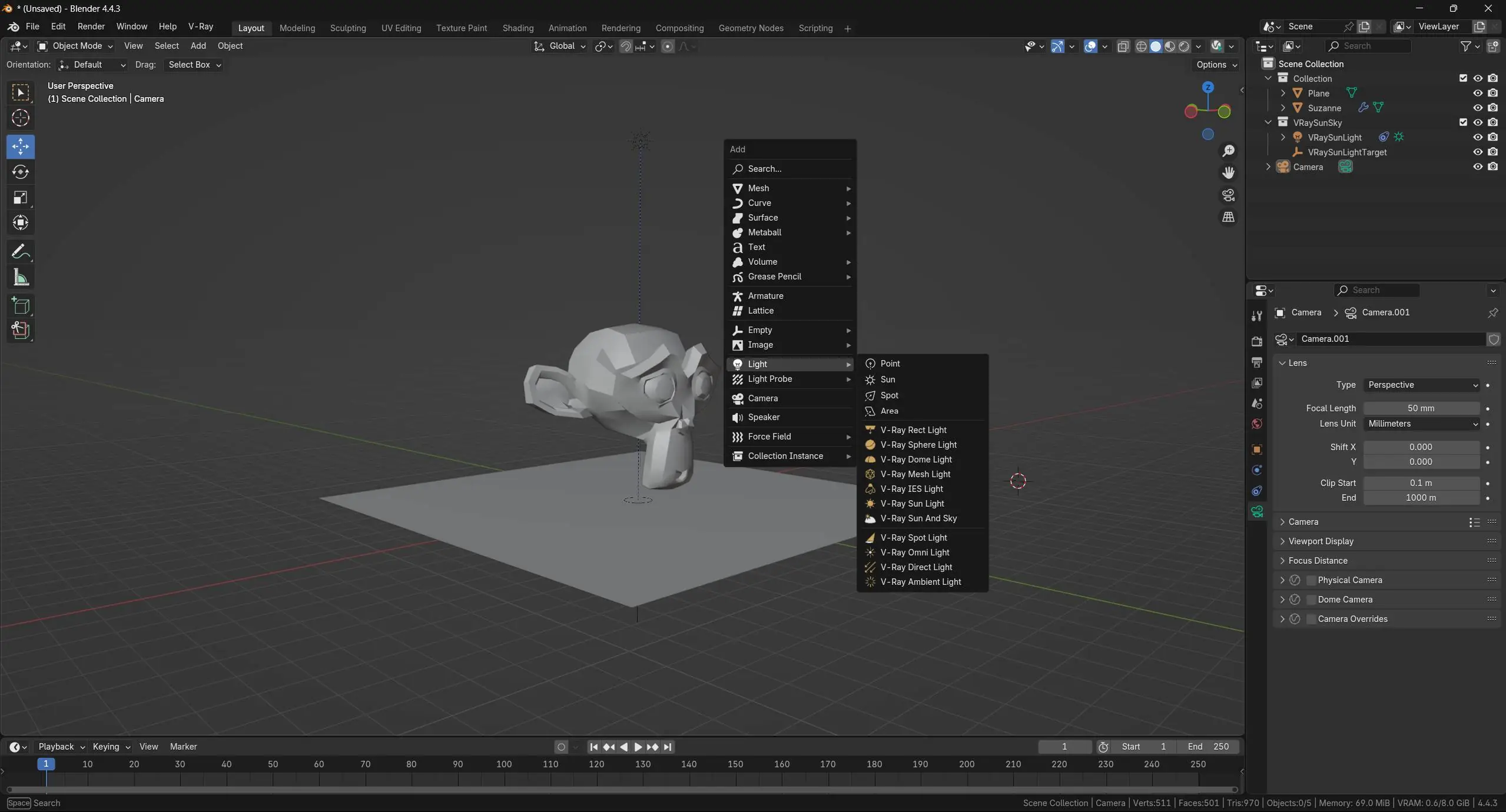Toggle camera view gizmo button

1228,195
